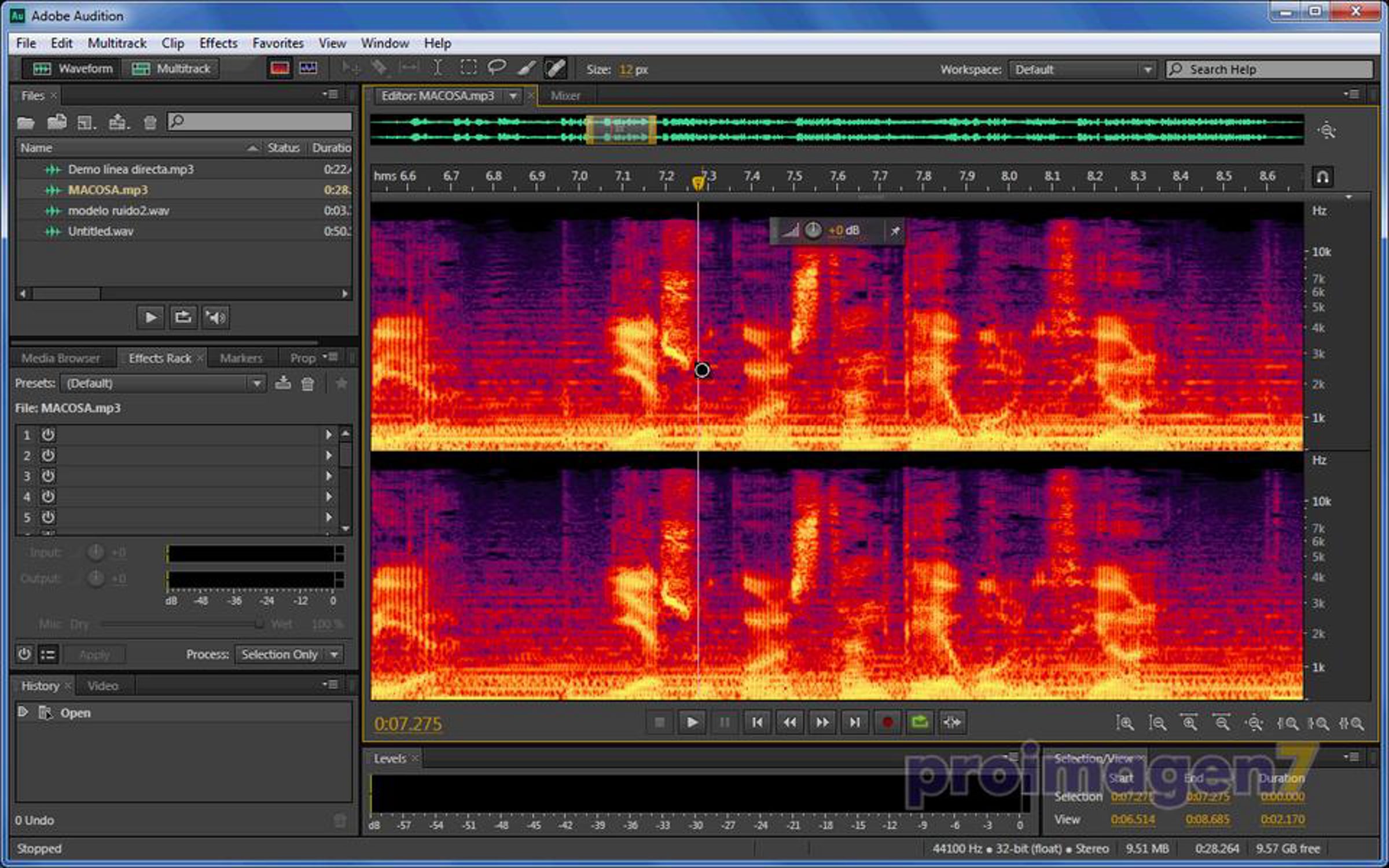The width and height of the screenshot is (1389, 868).
Task: Select the Marquee Selection tool
Action: (468, 68)
